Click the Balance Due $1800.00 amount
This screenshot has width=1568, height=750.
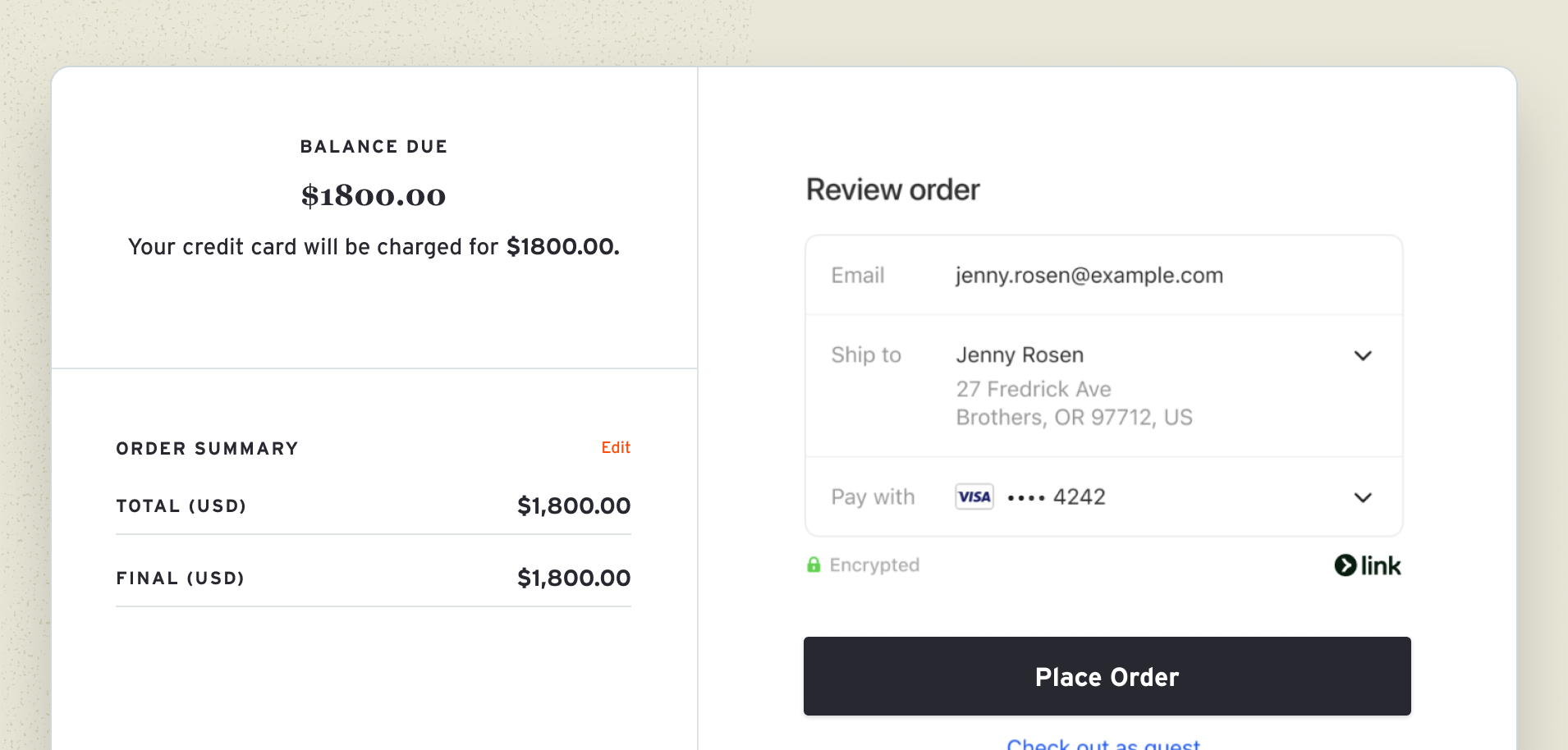tap(374, 195)
